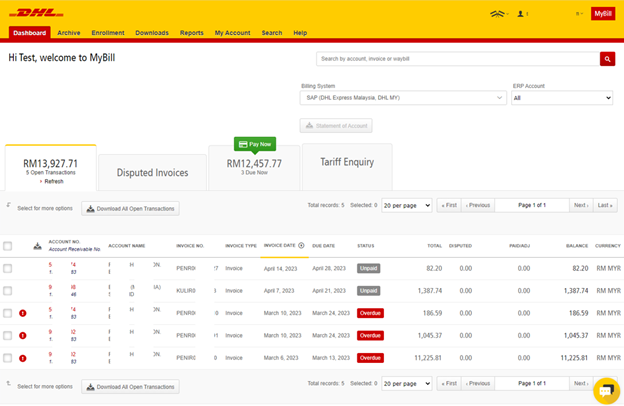Open the Downloads menu

click(x=152, y=33)
